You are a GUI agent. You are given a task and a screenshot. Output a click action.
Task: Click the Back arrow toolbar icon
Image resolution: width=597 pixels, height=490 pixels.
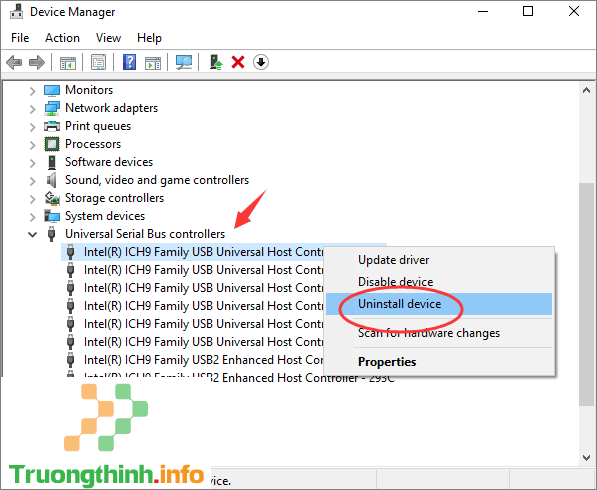click(x=14, y=62)
